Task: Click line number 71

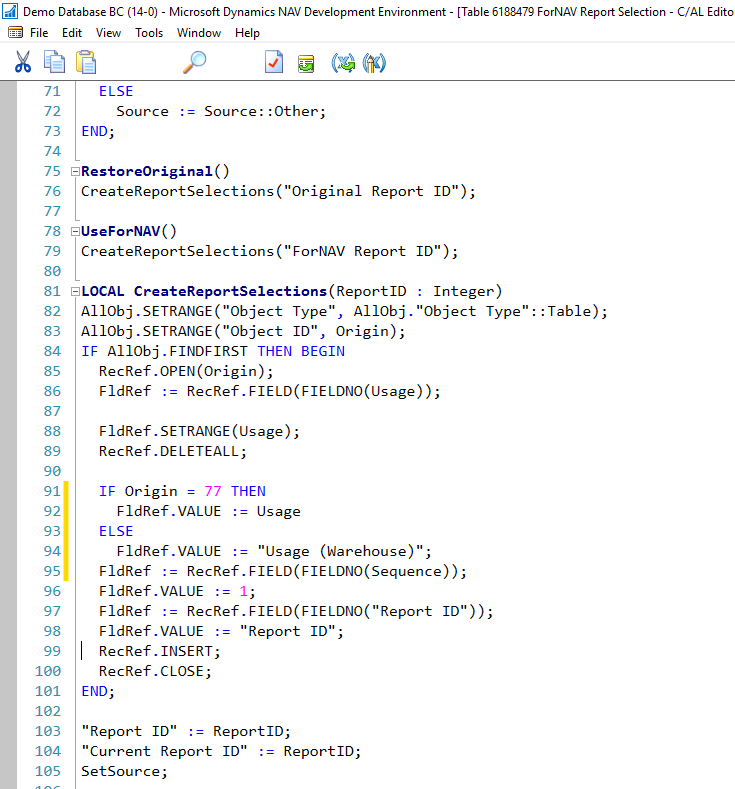Action: point(52,91)
